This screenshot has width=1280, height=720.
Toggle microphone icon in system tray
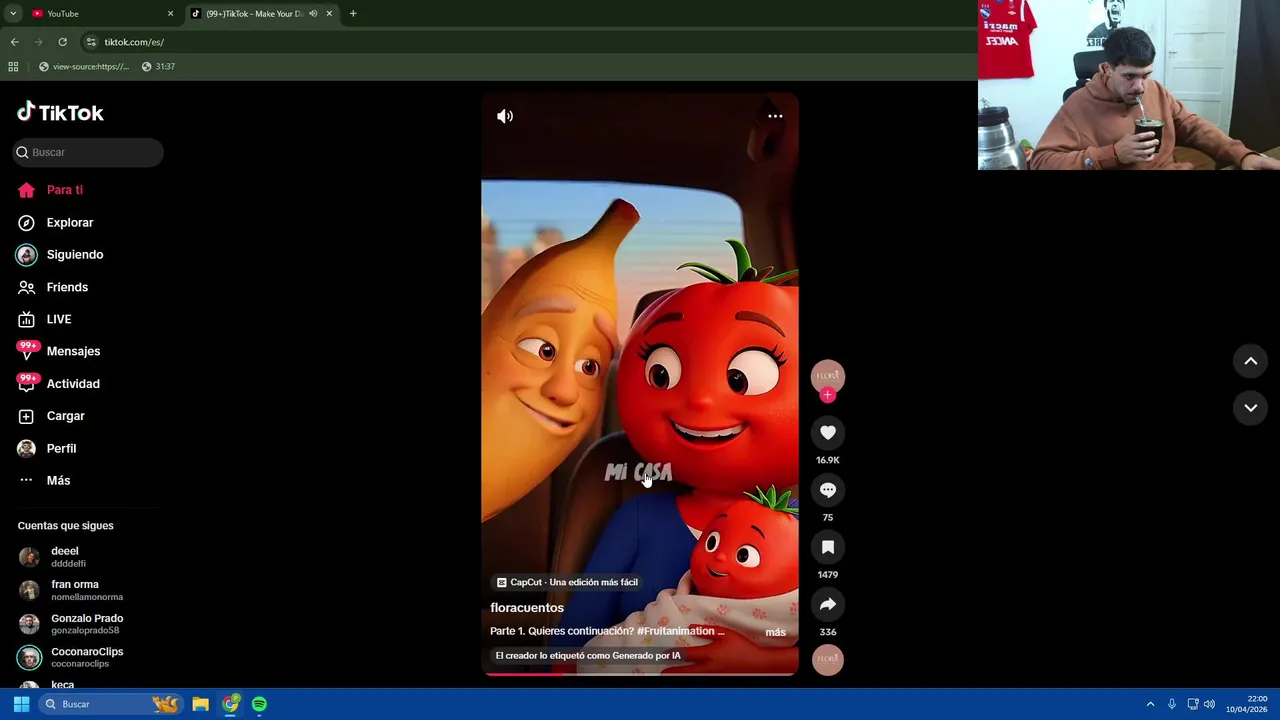pos(1172,704)
